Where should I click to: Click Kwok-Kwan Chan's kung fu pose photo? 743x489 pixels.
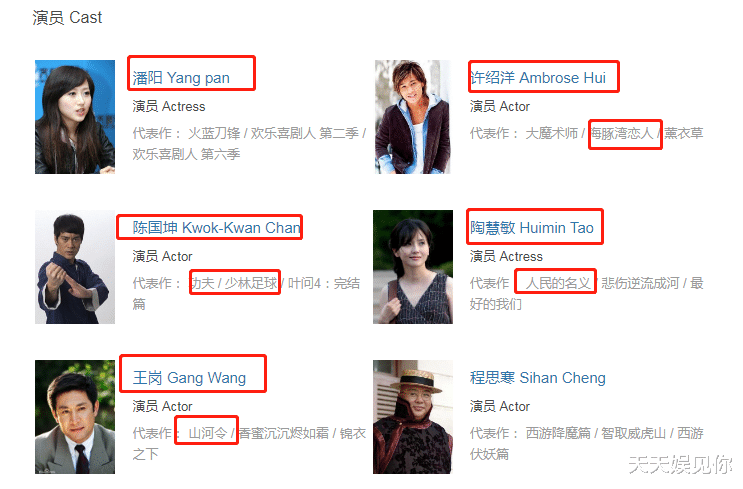(x=75, y=267)
